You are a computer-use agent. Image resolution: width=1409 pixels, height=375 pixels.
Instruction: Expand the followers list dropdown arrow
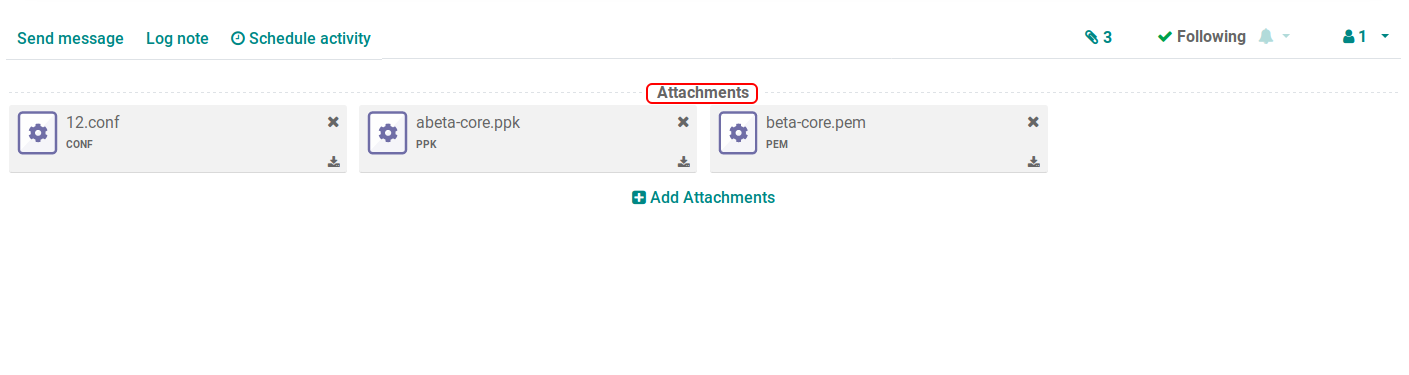[1385, 37]
